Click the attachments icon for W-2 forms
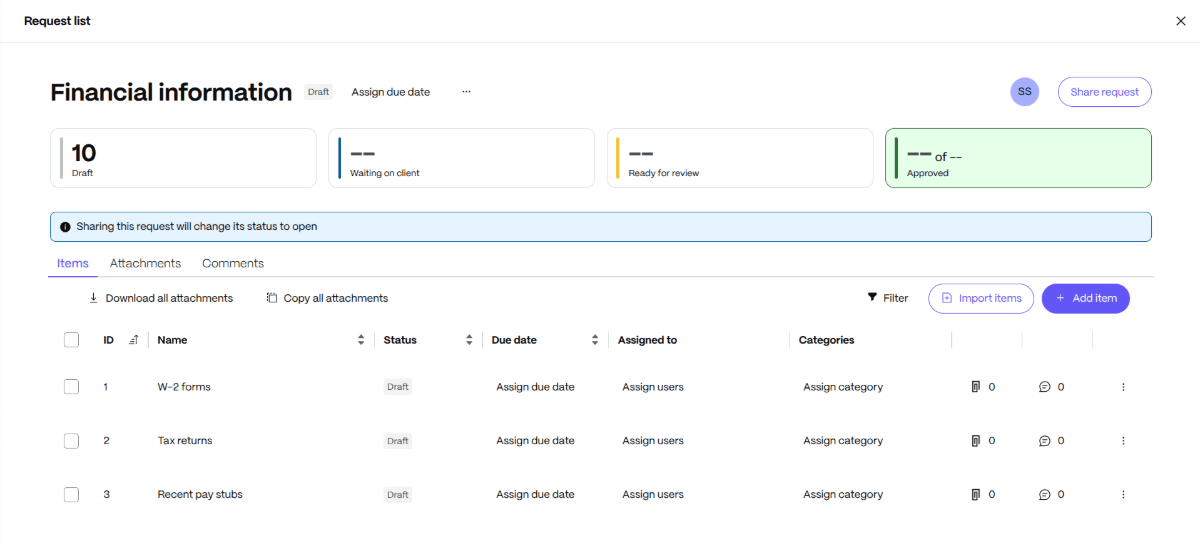The height and width of the screenshot is (546, 1200). [976, 387]
